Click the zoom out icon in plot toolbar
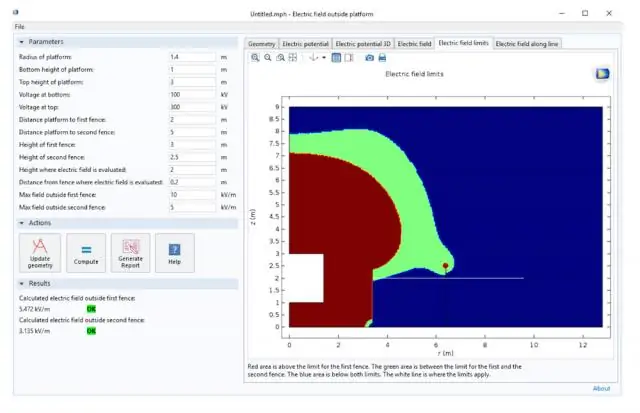The height and width of the screenshot is (413, 640). [268, 58]
